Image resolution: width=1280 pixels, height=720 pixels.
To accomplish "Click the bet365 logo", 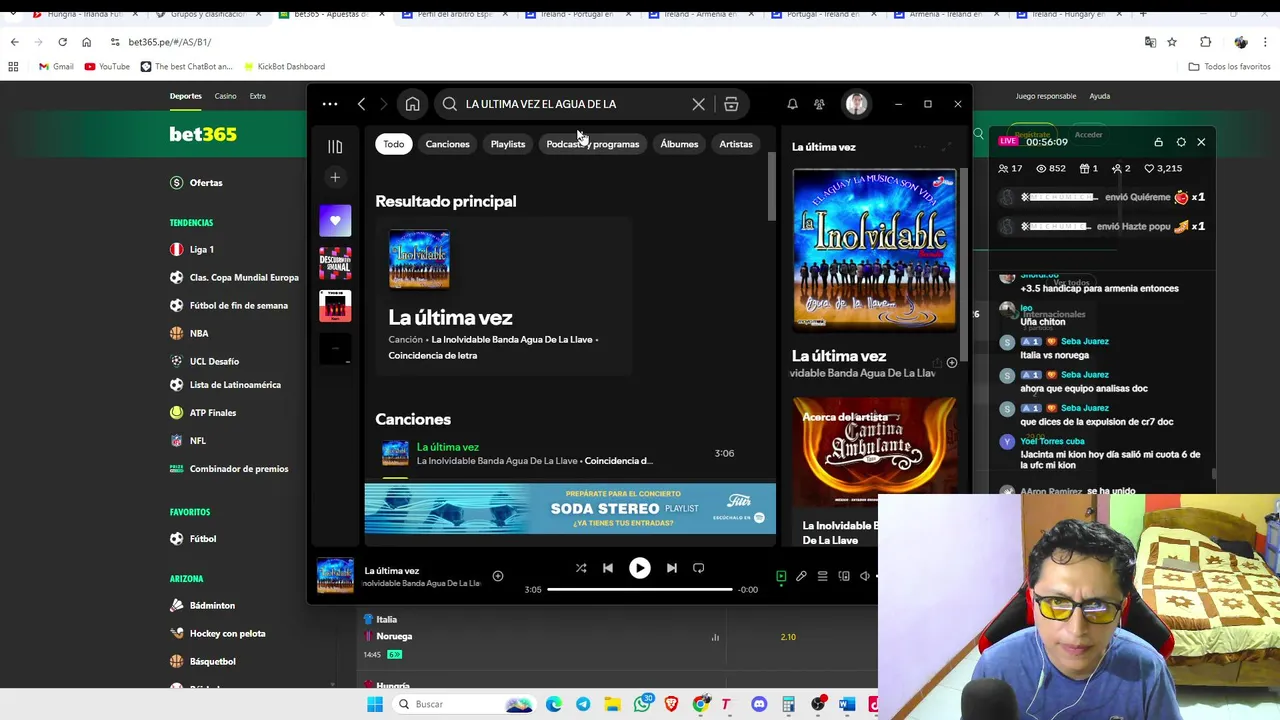I will pos(203,134).
